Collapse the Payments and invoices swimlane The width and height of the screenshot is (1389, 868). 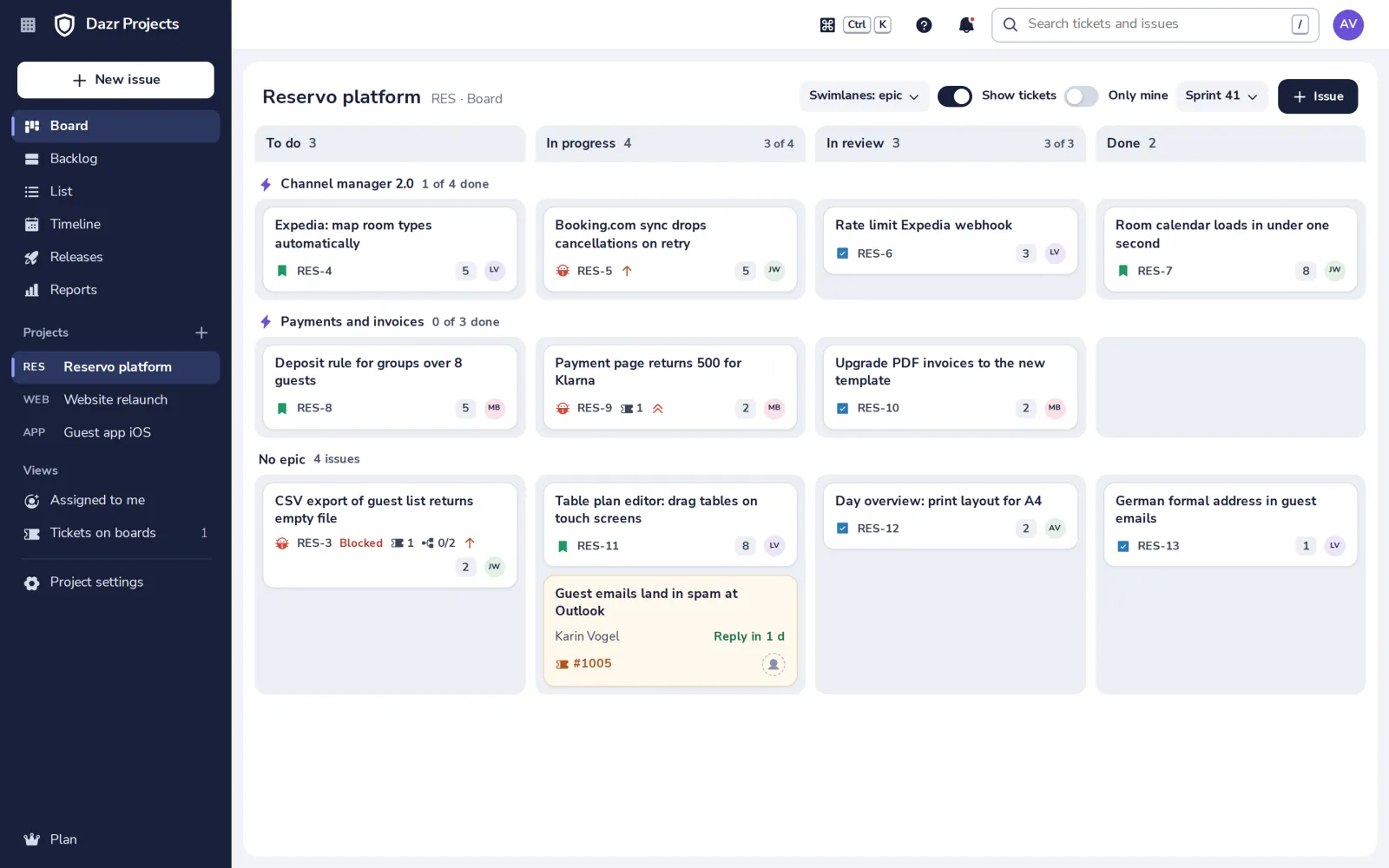click(379, 322)
